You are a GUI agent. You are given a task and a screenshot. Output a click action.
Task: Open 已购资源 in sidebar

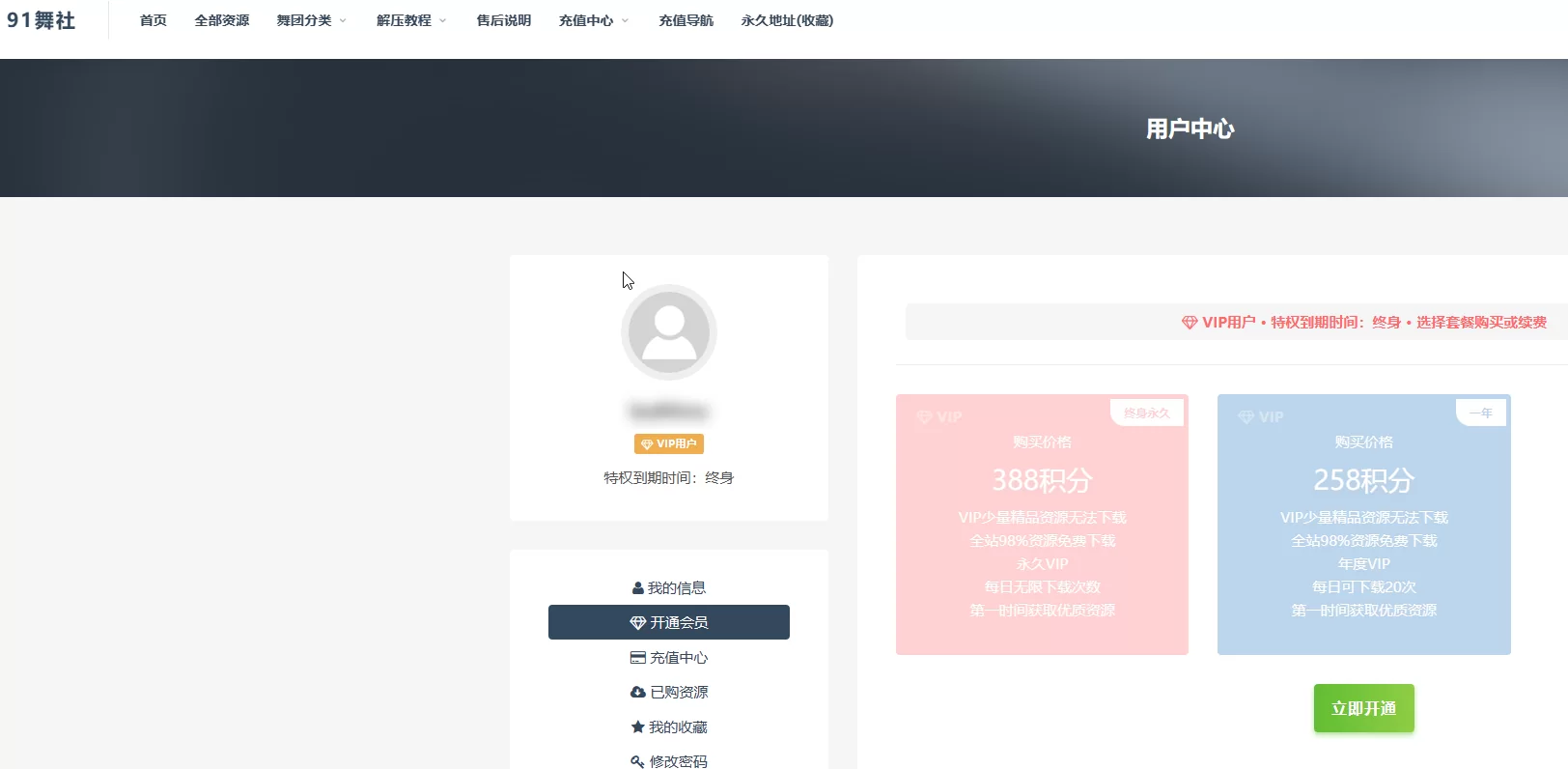coord(669,692)
